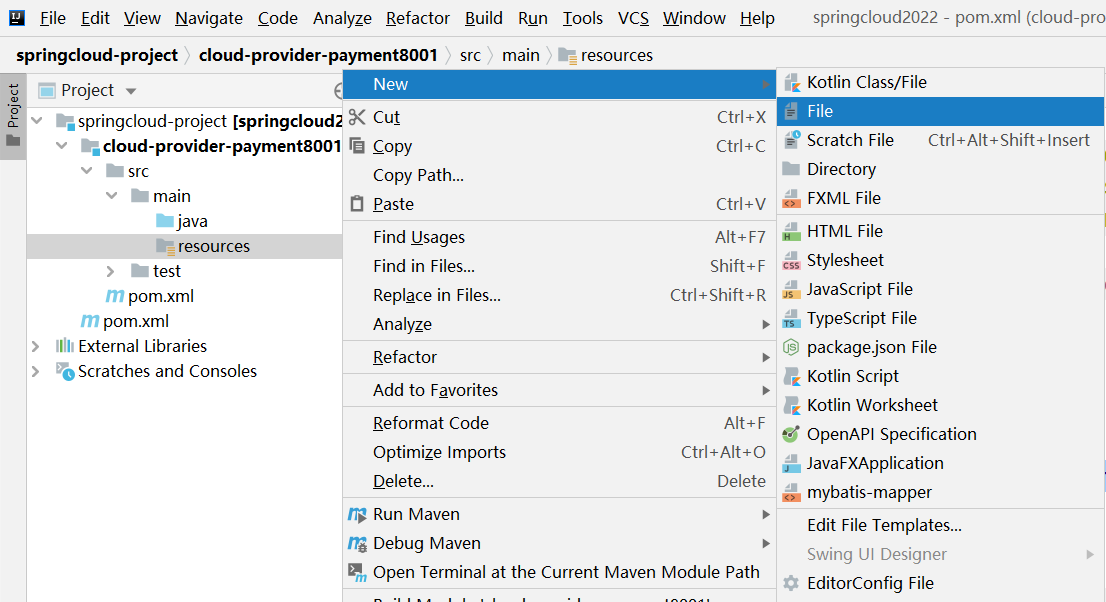Image resolution: width=1106 pixels, height=602 pixels.
Task: Click cloud-provider-payment8001 breadcrumb
Action: [318, 55]
